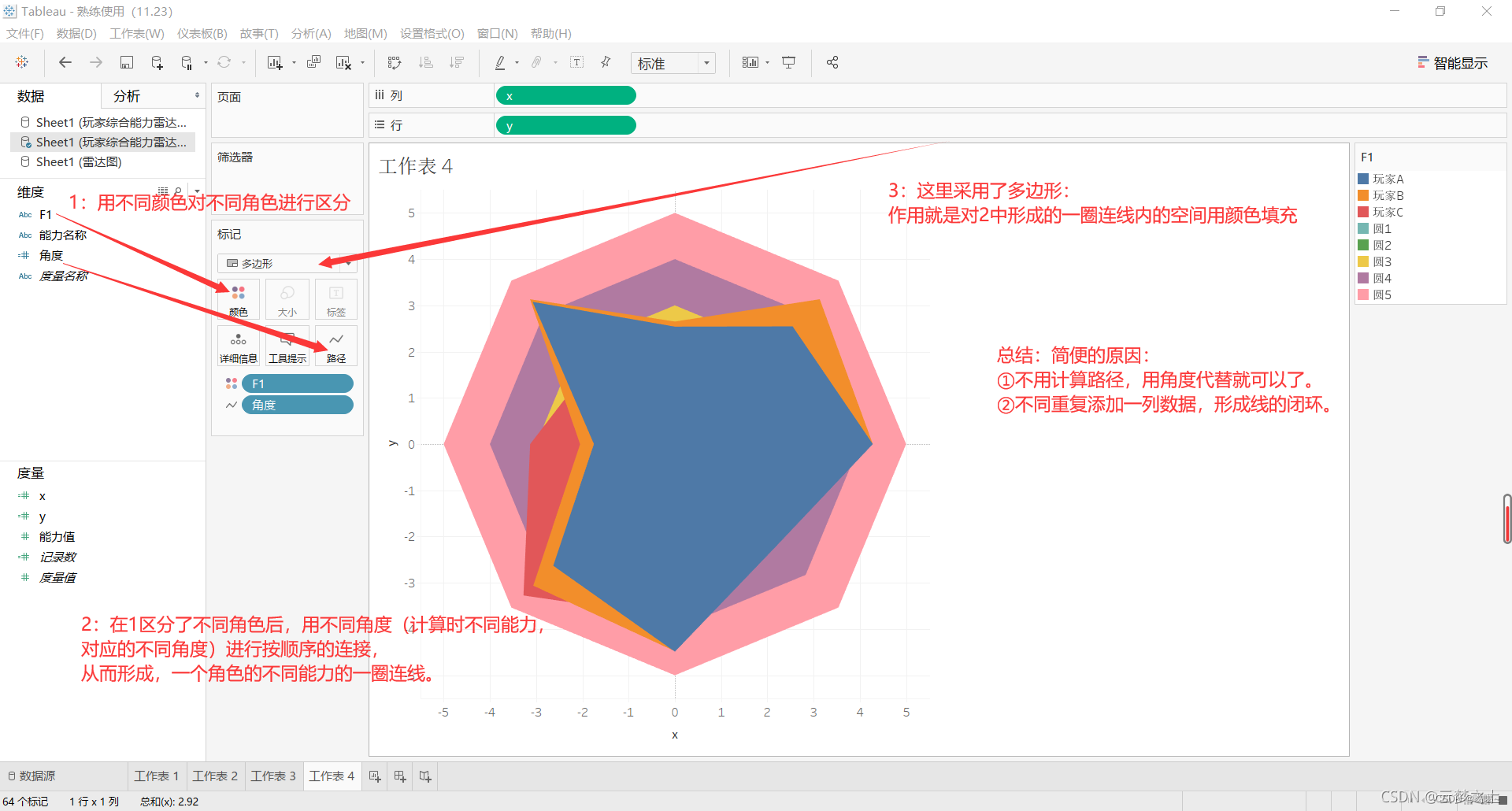Select the 角度 pill on Marks card

tap(298, 405)
